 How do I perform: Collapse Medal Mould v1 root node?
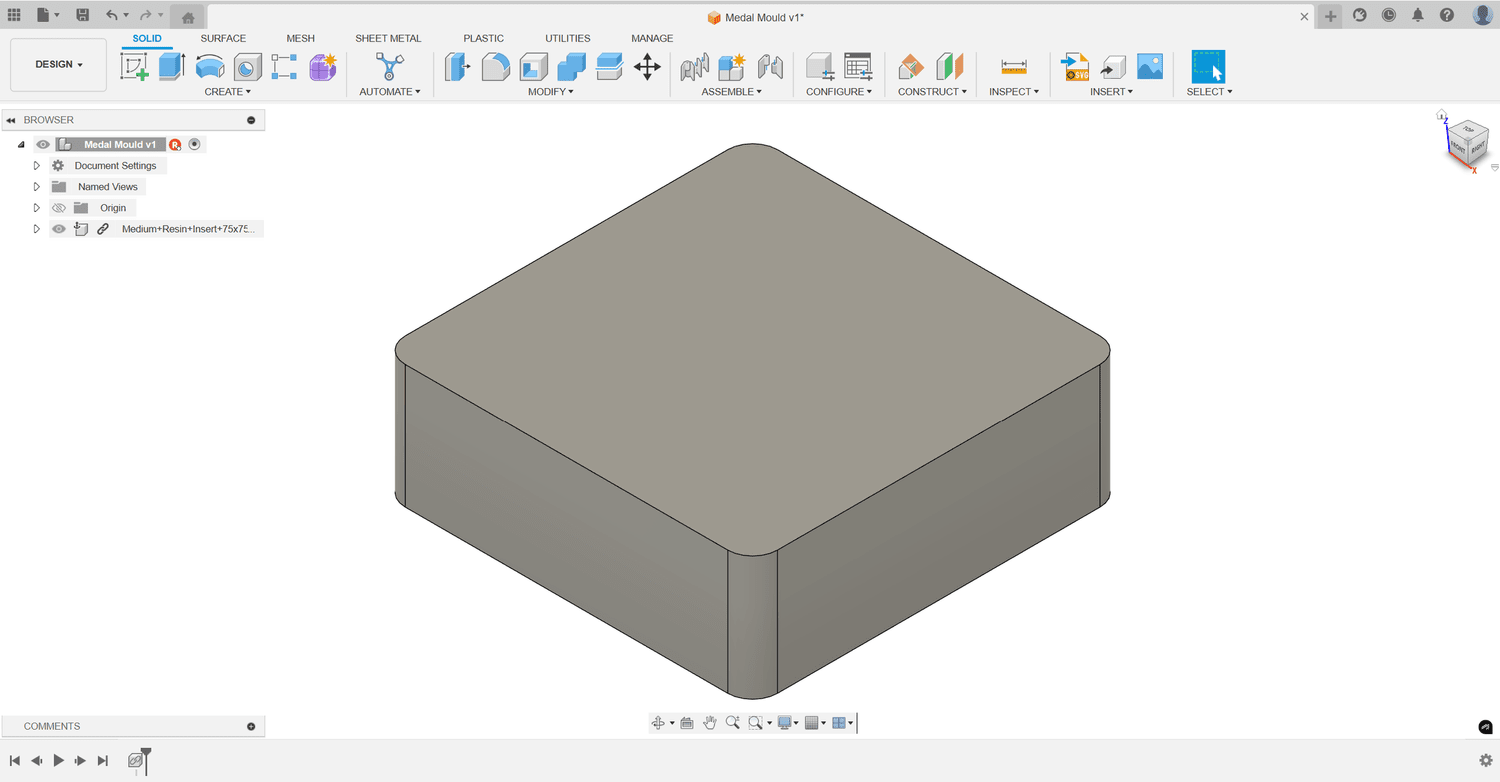21,145
